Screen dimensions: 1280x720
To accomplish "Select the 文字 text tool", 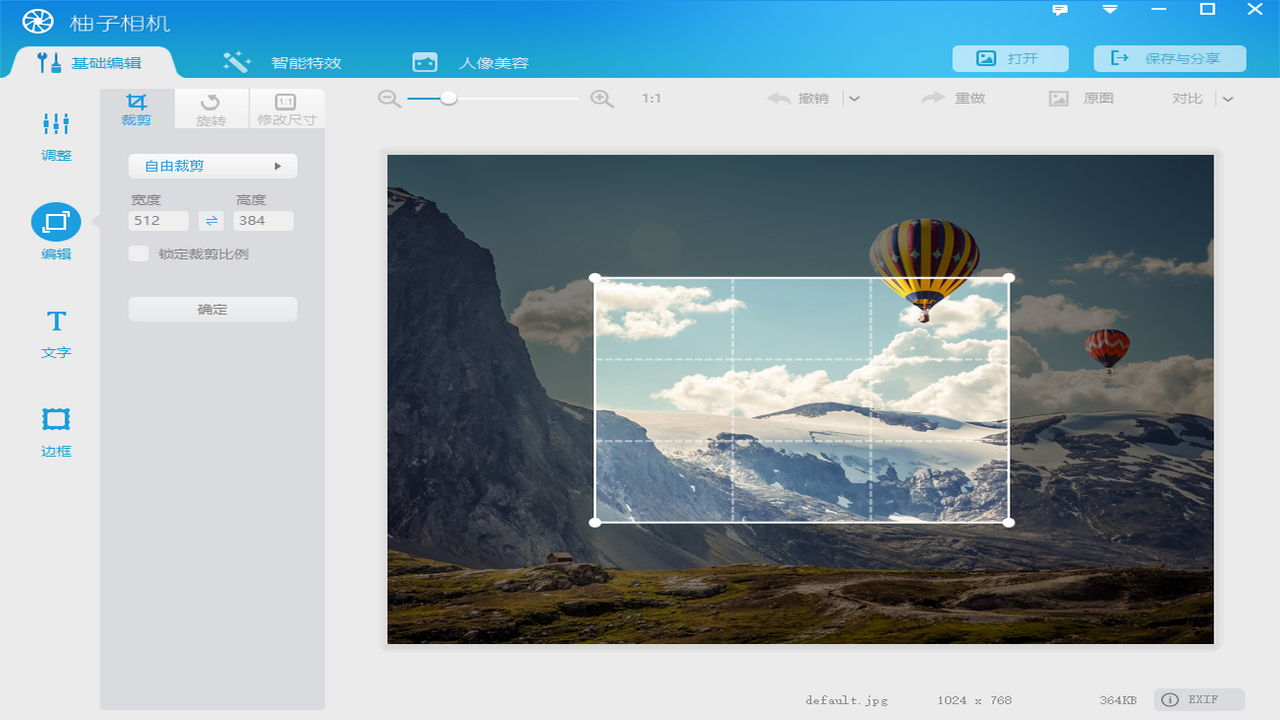I will coord(56,322).
